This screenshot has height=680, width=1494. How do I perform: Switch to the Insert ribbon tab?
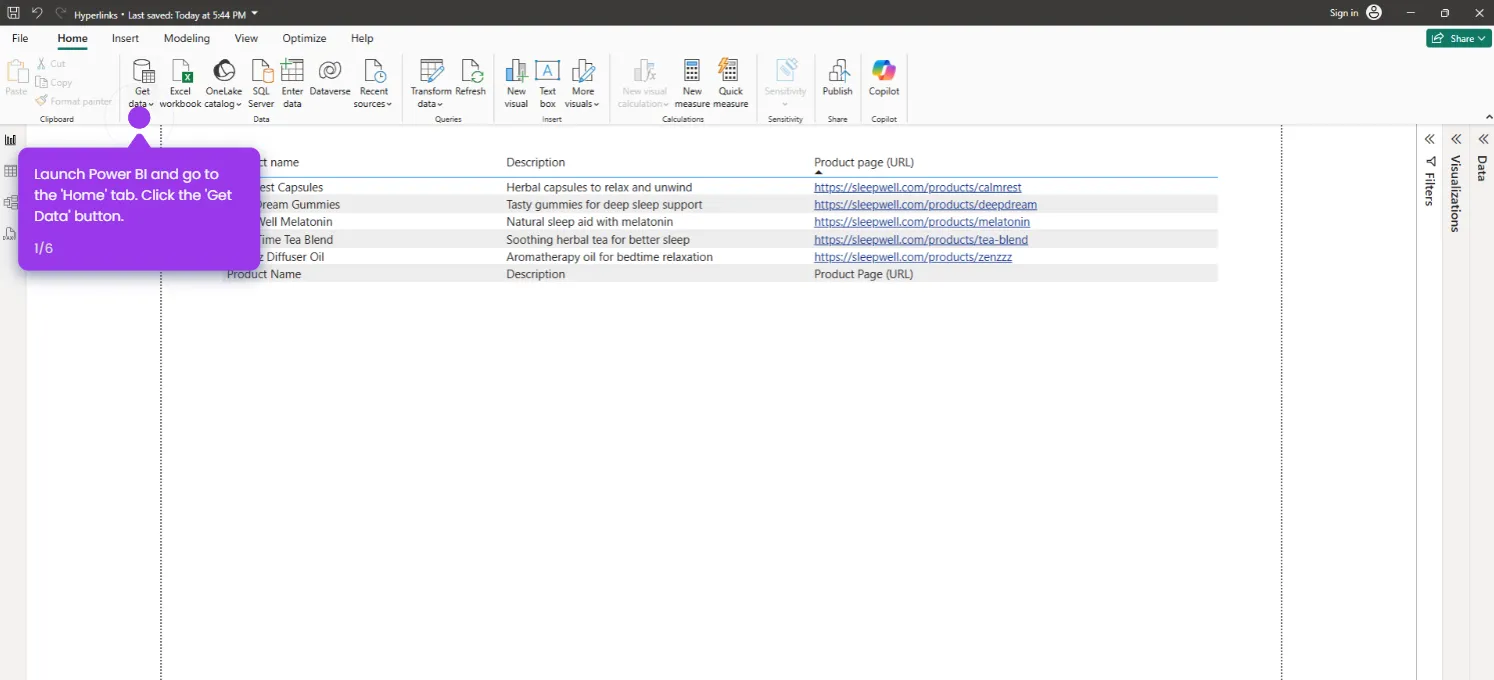click(x=125, y=38)
